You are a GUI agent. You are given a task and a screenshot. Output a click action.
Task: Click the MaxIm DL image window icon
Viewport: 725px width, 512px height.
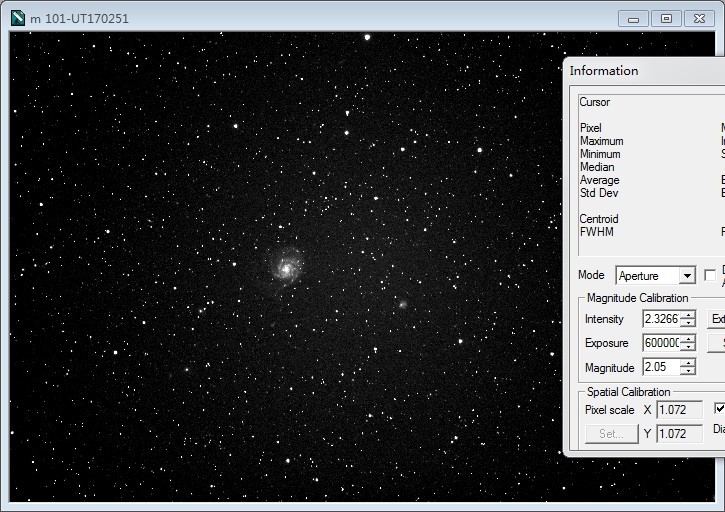[x=17, y=18]
